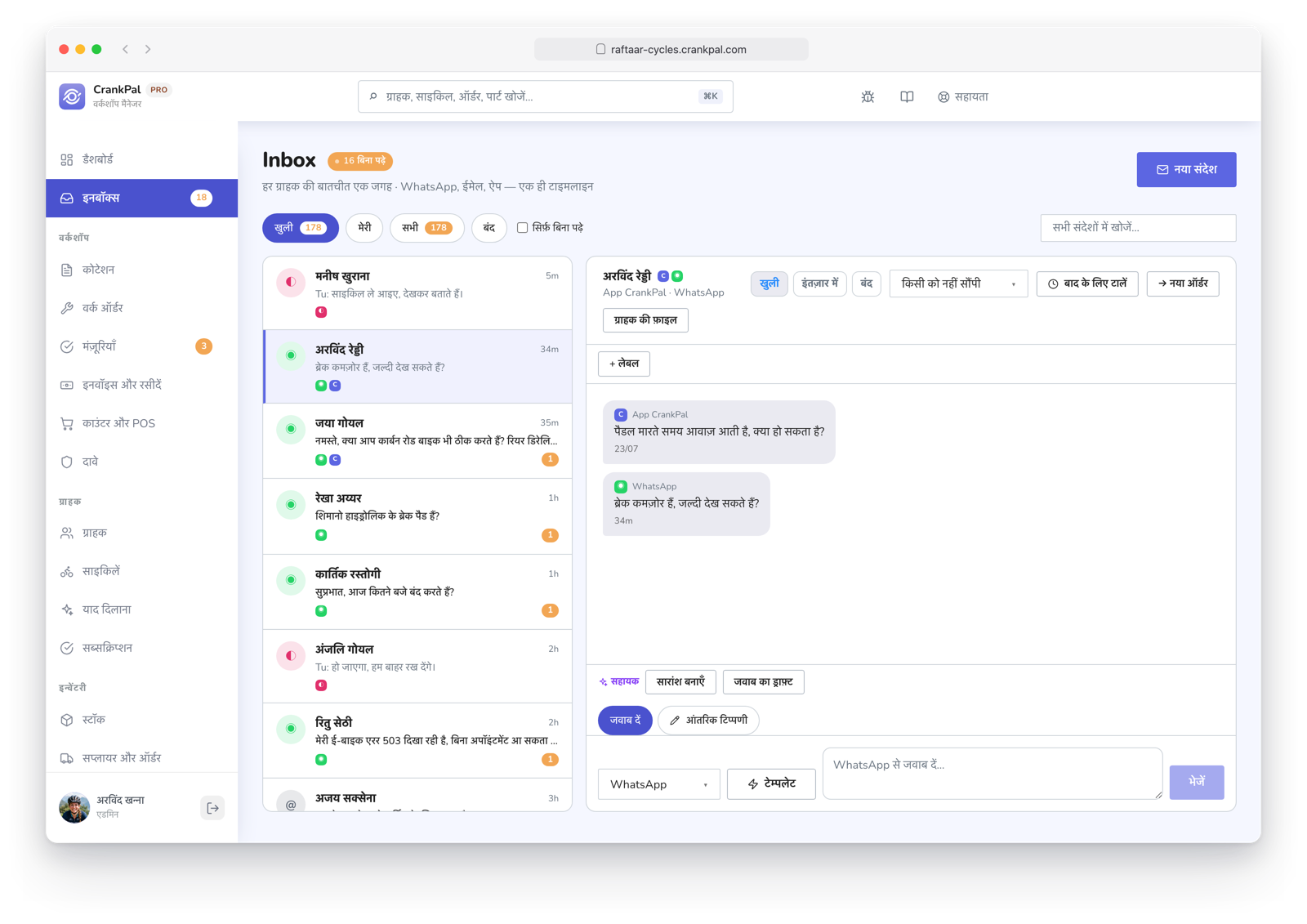Set conversation status to इंतज़ार में
The width and height of the screenshot is (1307, 924).
[x=819, y=283]
